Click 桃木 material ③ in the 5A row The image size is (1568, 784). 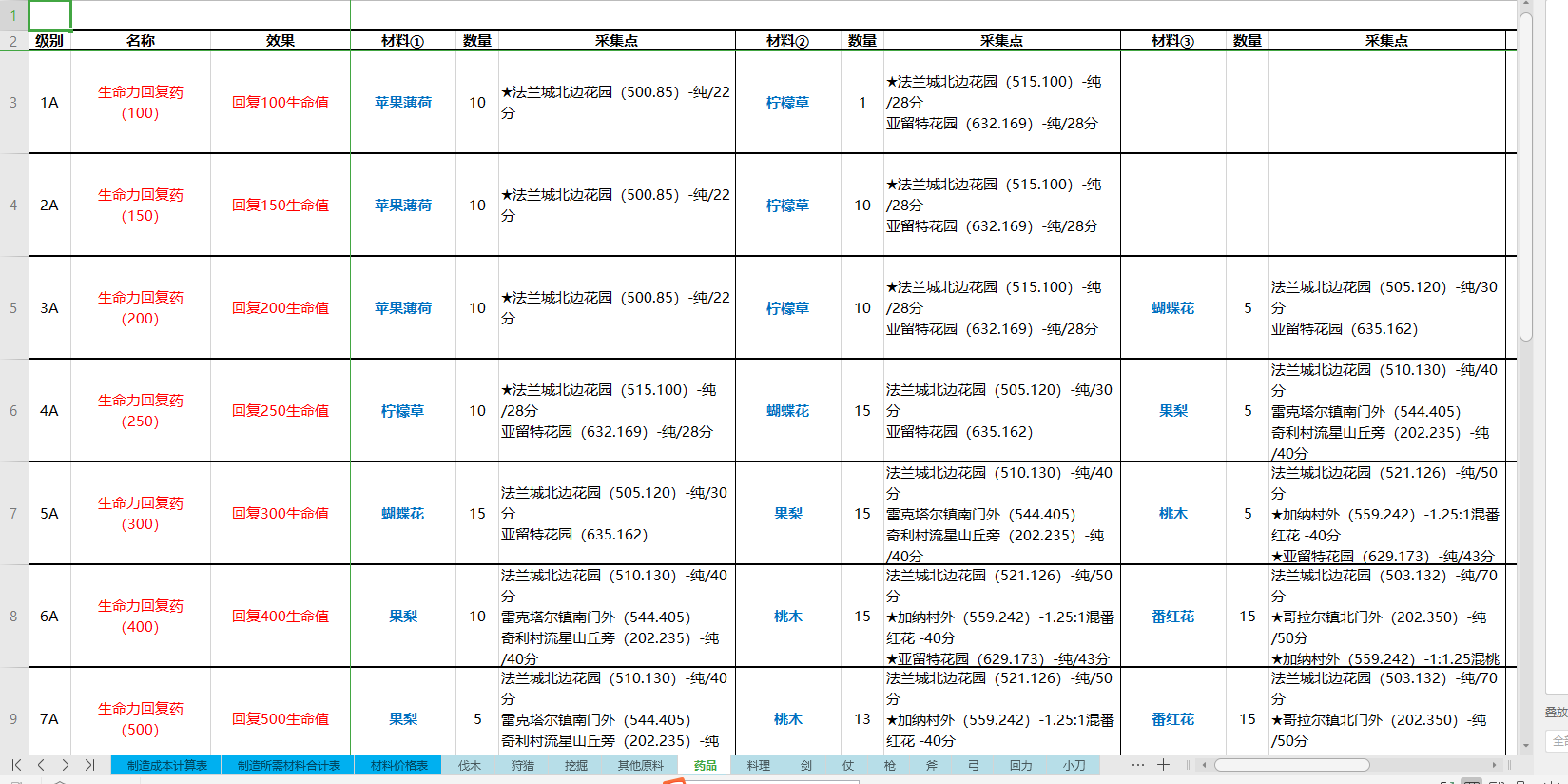pyautogui.click(x=1173, y=513)
